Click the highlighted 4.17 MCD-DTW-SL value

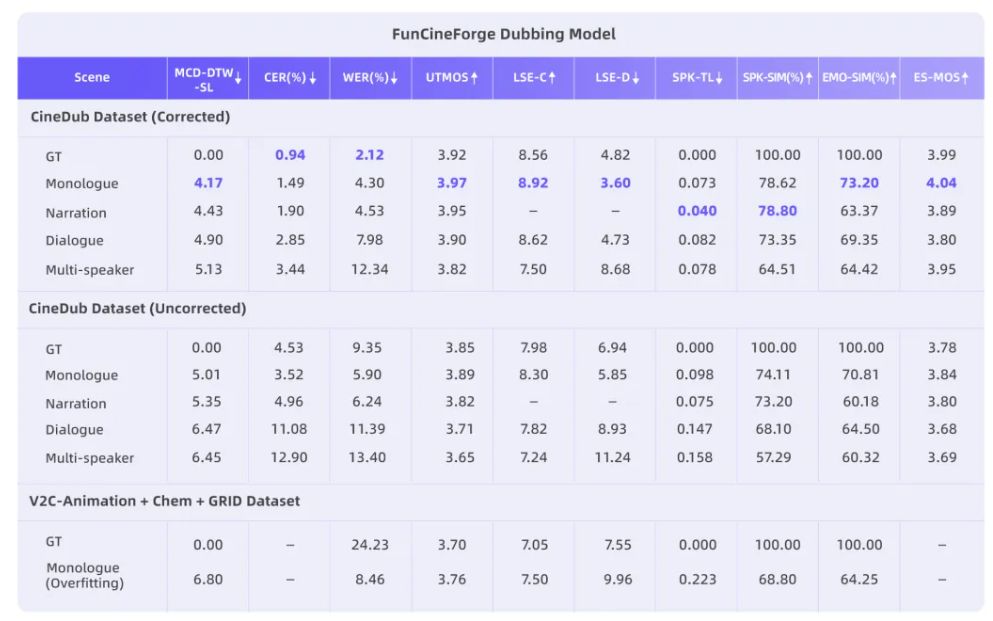[208, 183]
